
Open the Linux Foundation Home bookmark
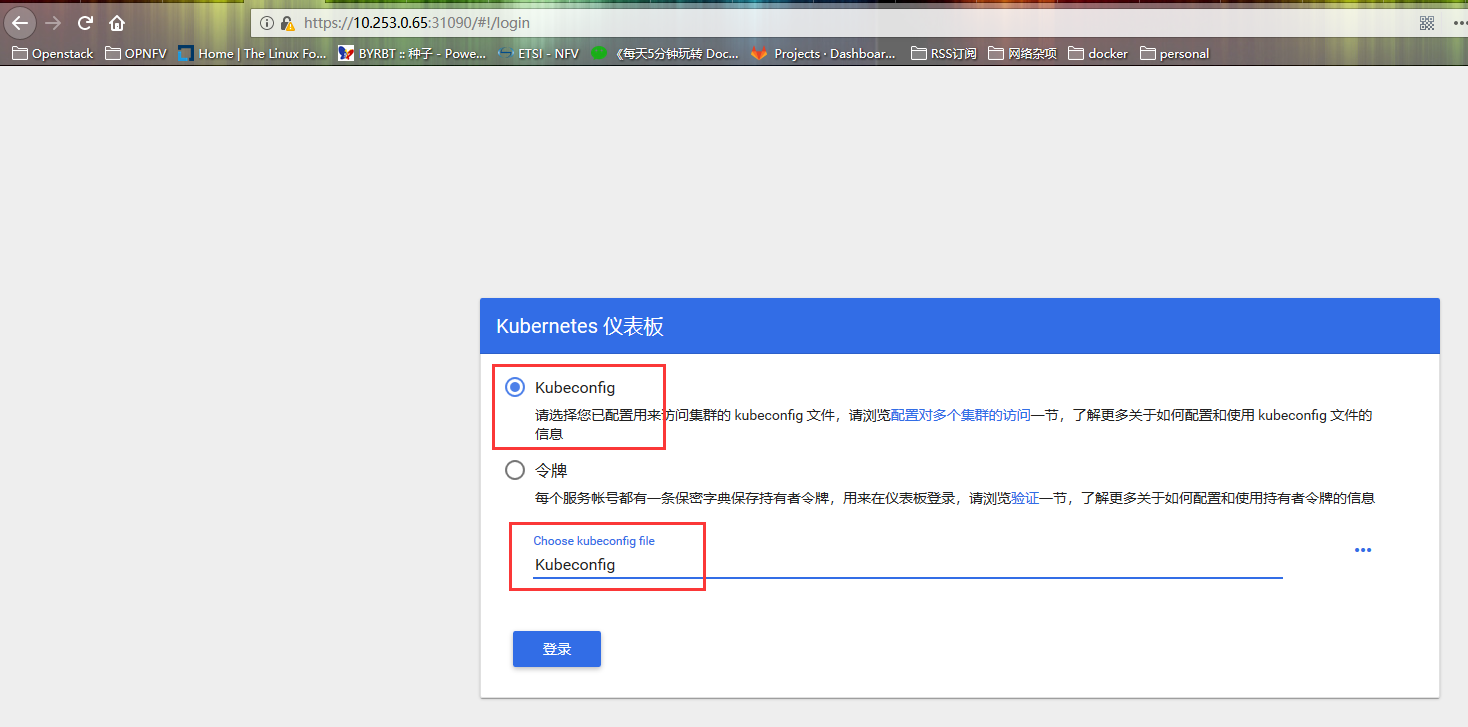click(x=252, y=54)
